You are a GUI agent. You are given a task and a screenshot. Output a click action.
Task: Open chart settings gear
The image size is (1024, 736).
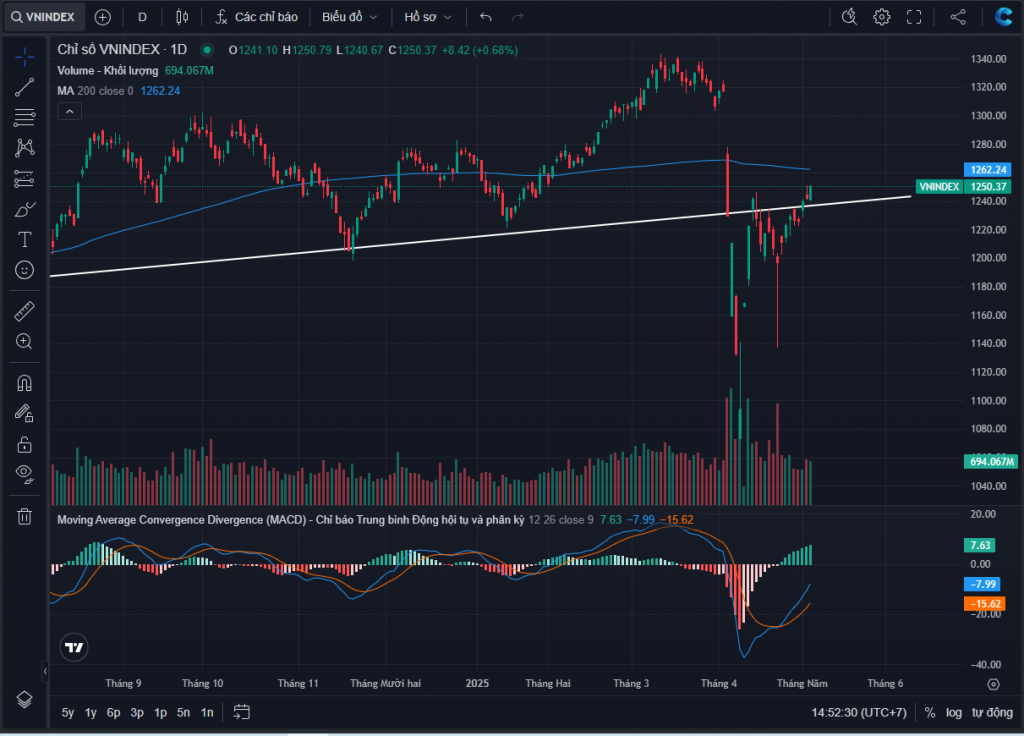coord(882,17)
